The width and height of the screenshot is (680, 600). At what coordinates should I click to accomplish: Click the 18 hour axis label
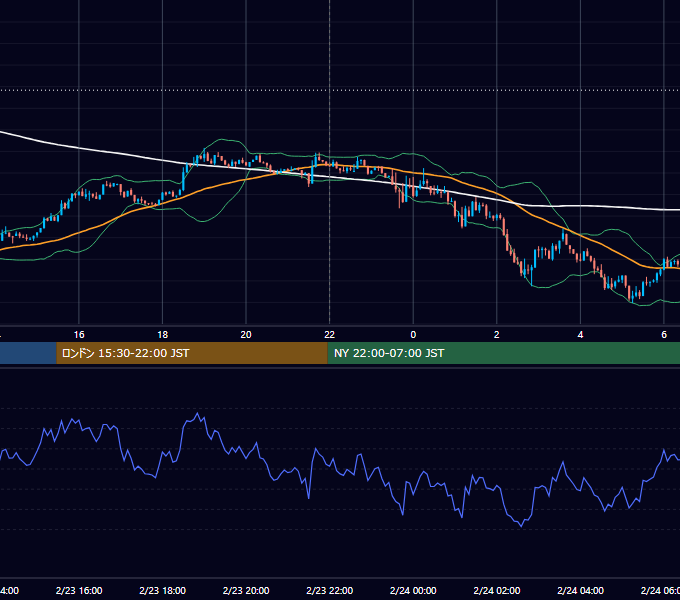(163, 335)
